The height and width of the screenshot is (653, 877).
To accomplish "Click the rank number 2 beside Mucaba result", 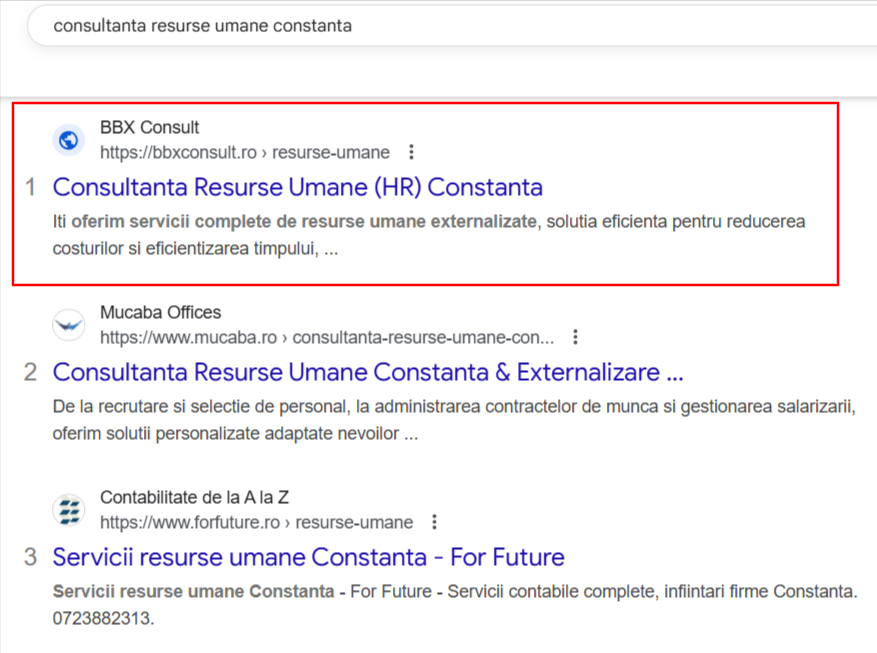I will (x=30, y=372).
